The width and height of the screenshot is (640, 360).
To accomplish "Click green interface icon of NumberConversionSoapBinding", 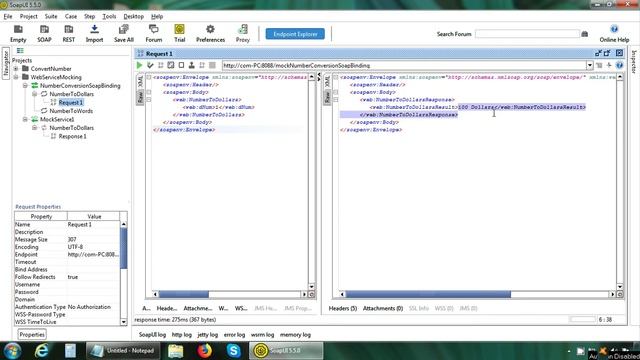I will tap(35, 86).
